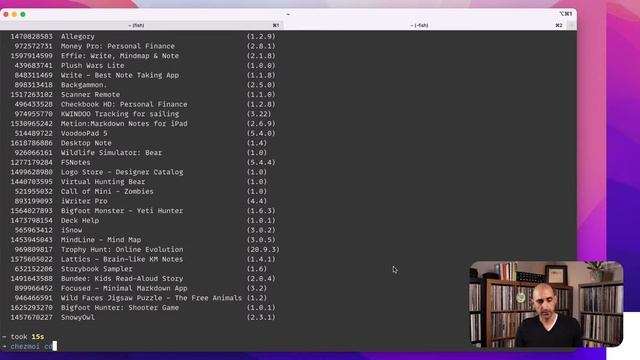Click 'Logo Store - Designer Catalog' entry
The width and height of the screenshot is (640, 360).
click(x=122, y=172)
